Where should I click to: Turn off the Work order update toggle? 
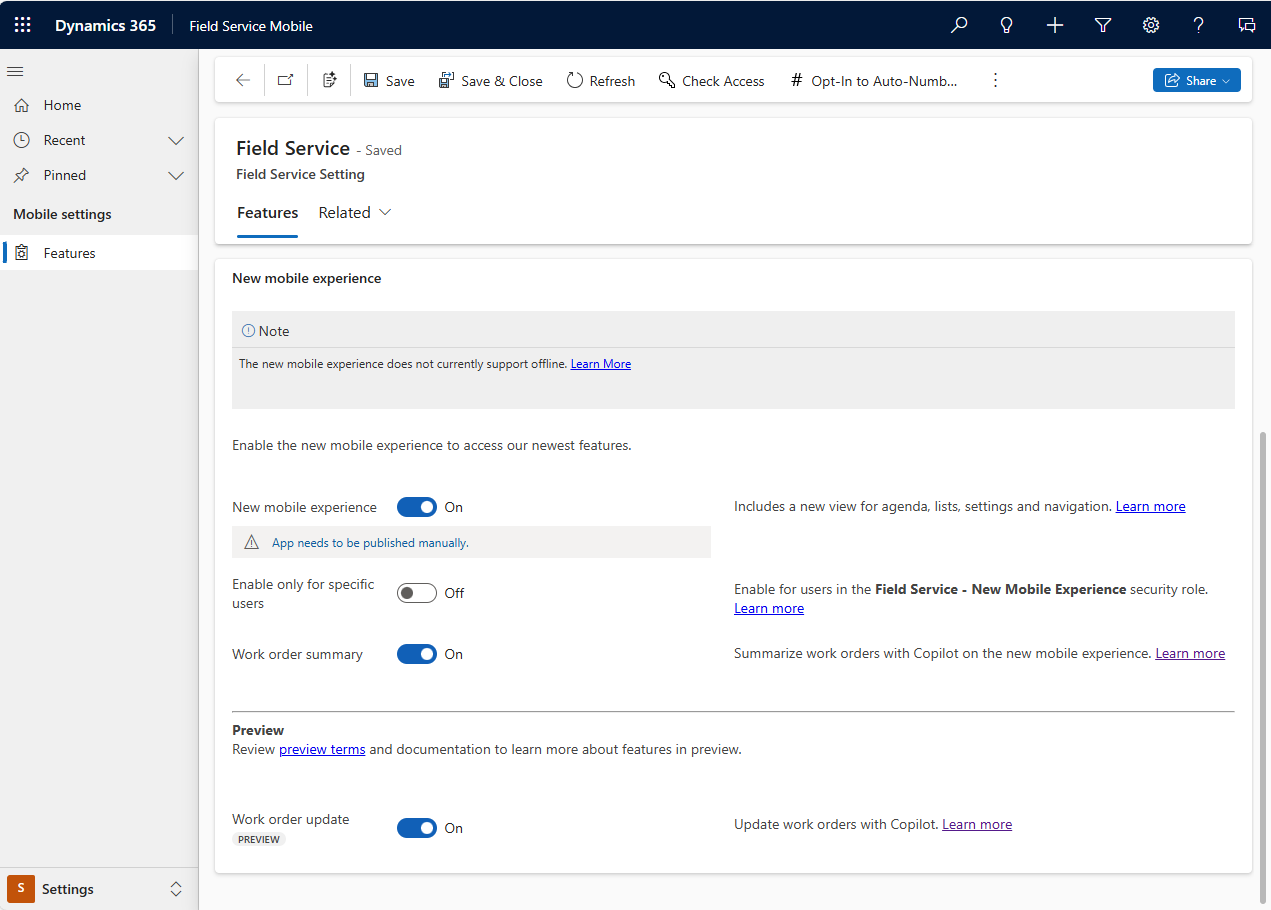[x=417, y=828]
